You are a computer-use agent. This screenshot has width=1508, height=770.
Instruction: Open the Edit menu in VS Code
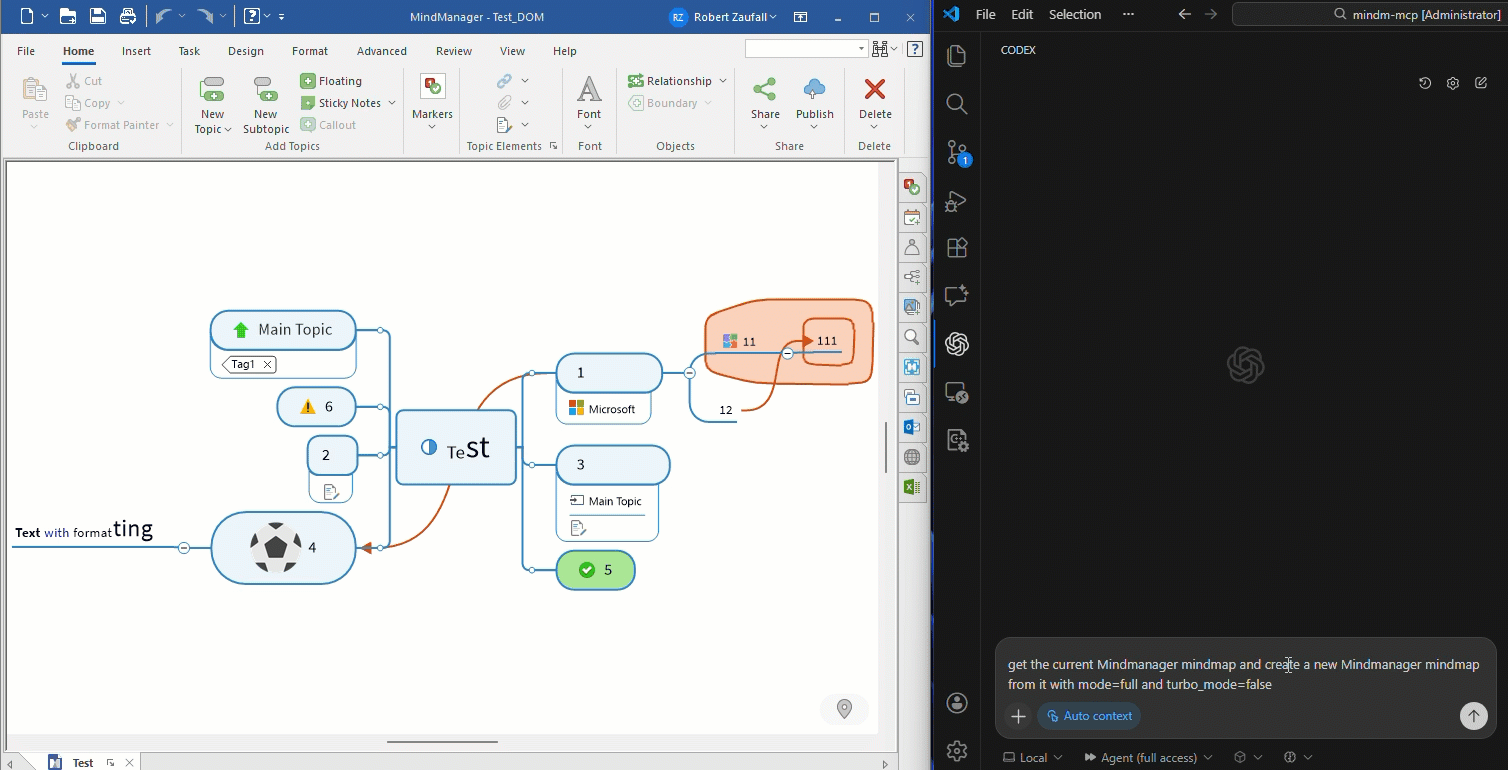[1021, 14]
